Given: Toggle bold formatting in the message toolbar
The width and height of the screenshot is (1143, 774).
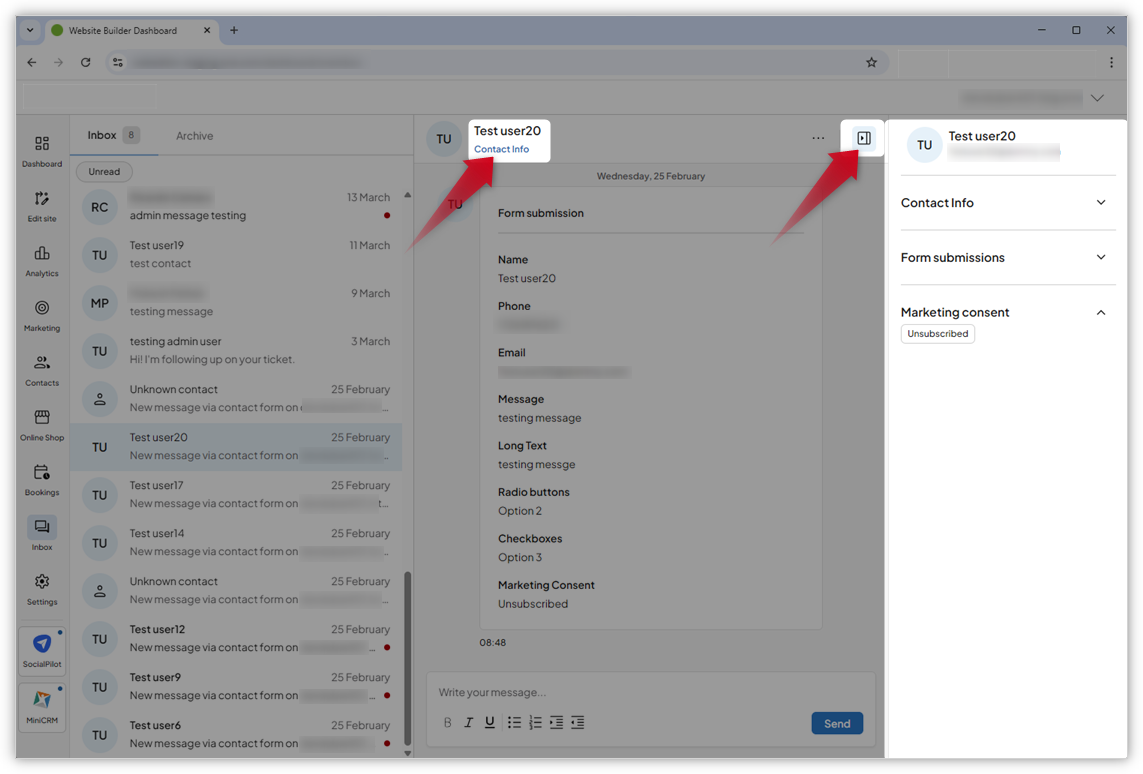Looking at the screenshot, I should [447, 722].
